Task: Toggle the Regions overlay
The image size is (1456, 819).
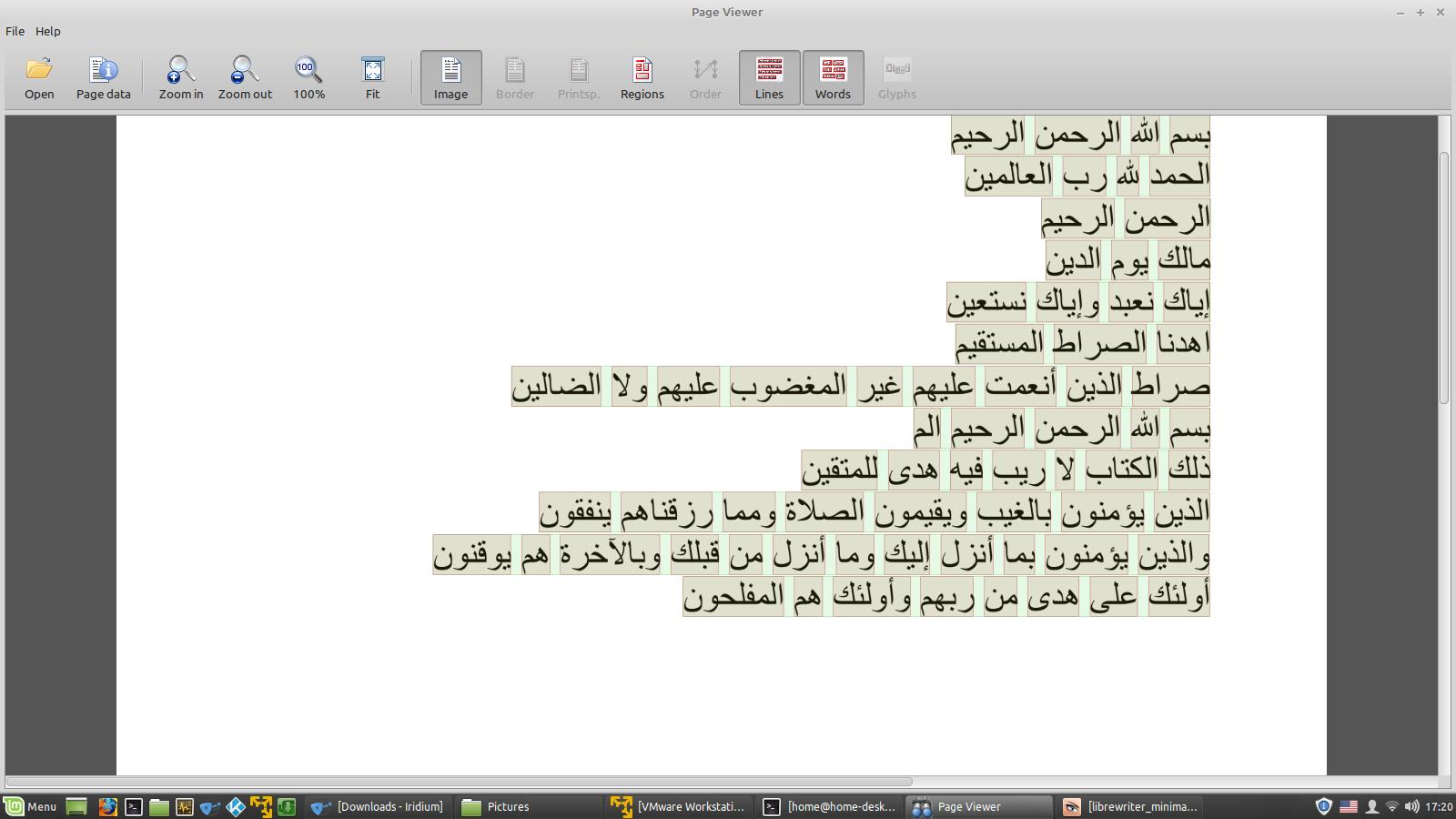Action: (642, 77)
